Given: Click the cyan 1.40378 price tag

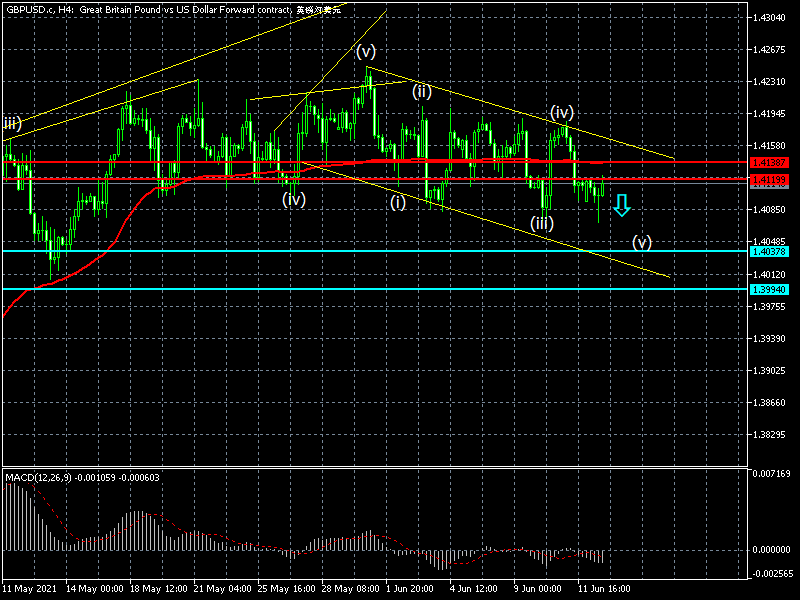Looking at the screenshot, I should (771, 251).
